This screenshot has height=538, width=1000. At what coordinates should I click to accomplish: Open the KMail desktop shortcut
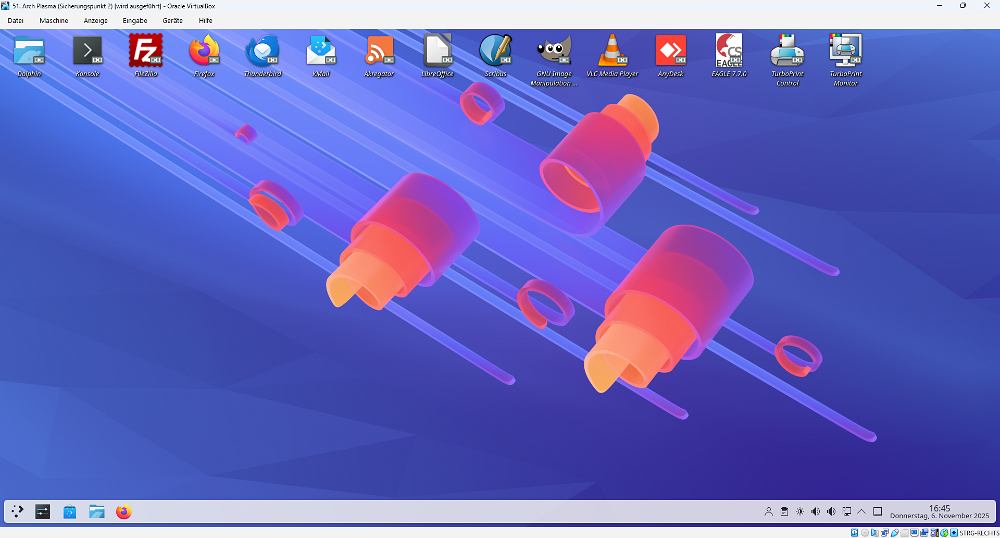(321, 50)
